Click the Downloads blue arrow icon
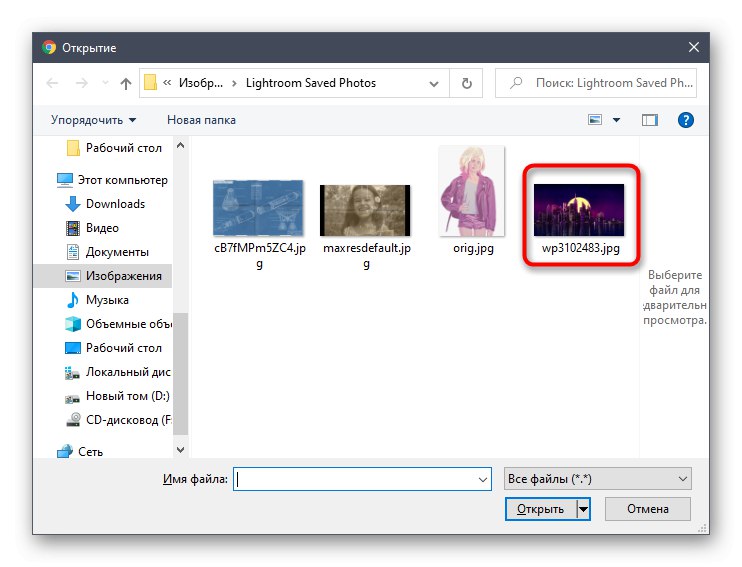This screenshot has height=567, width=742. pos(72,204)
